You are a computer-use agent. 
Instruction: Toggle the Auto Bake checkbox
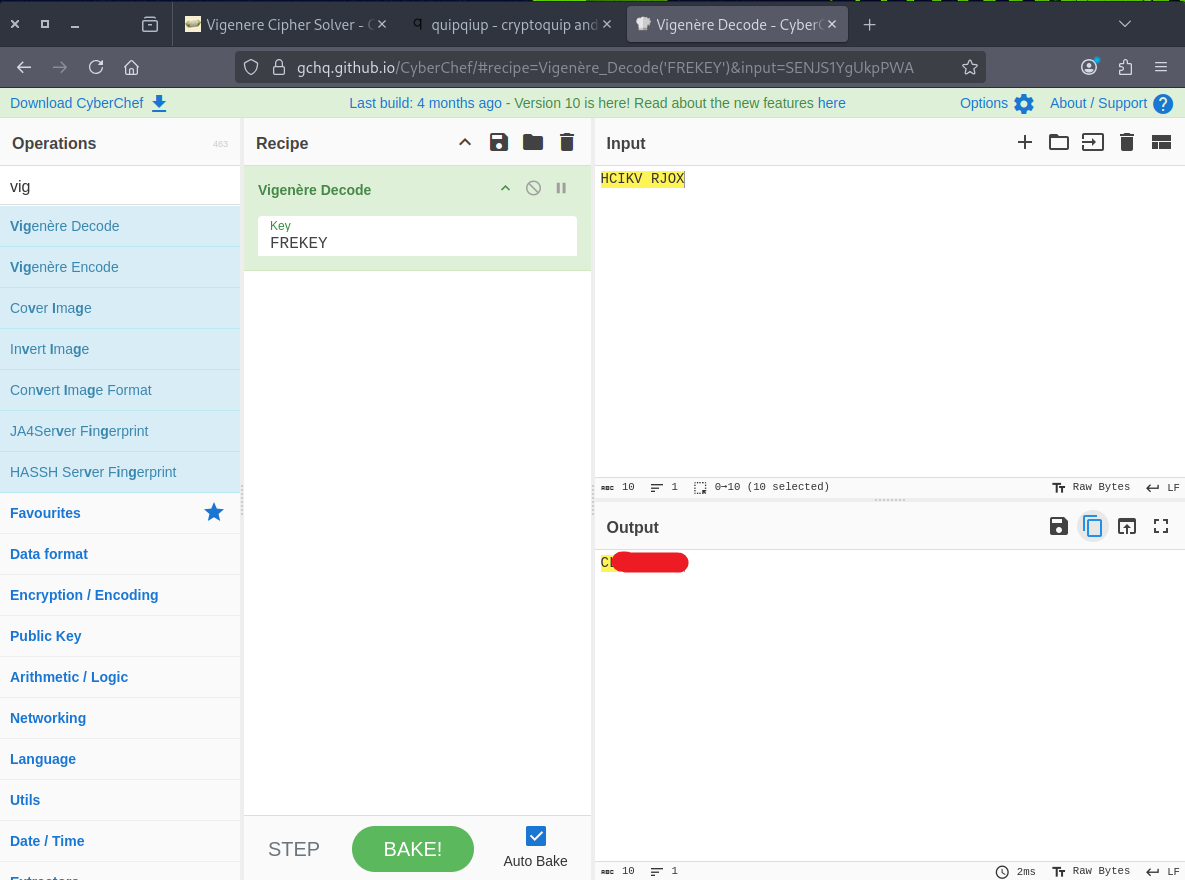[536, 836]
